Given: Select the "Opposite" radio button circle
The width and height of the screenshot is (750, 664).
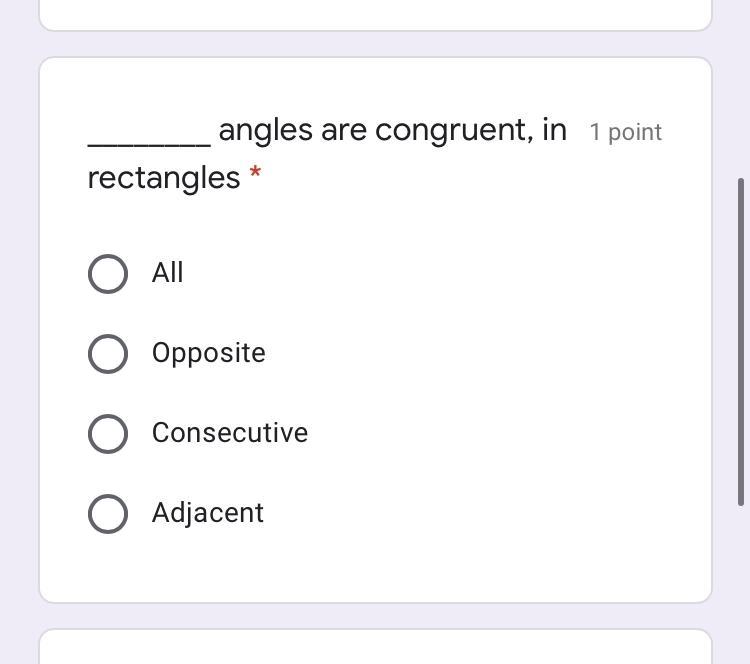Looking at the screenshot, I should (x=108, y=354).
